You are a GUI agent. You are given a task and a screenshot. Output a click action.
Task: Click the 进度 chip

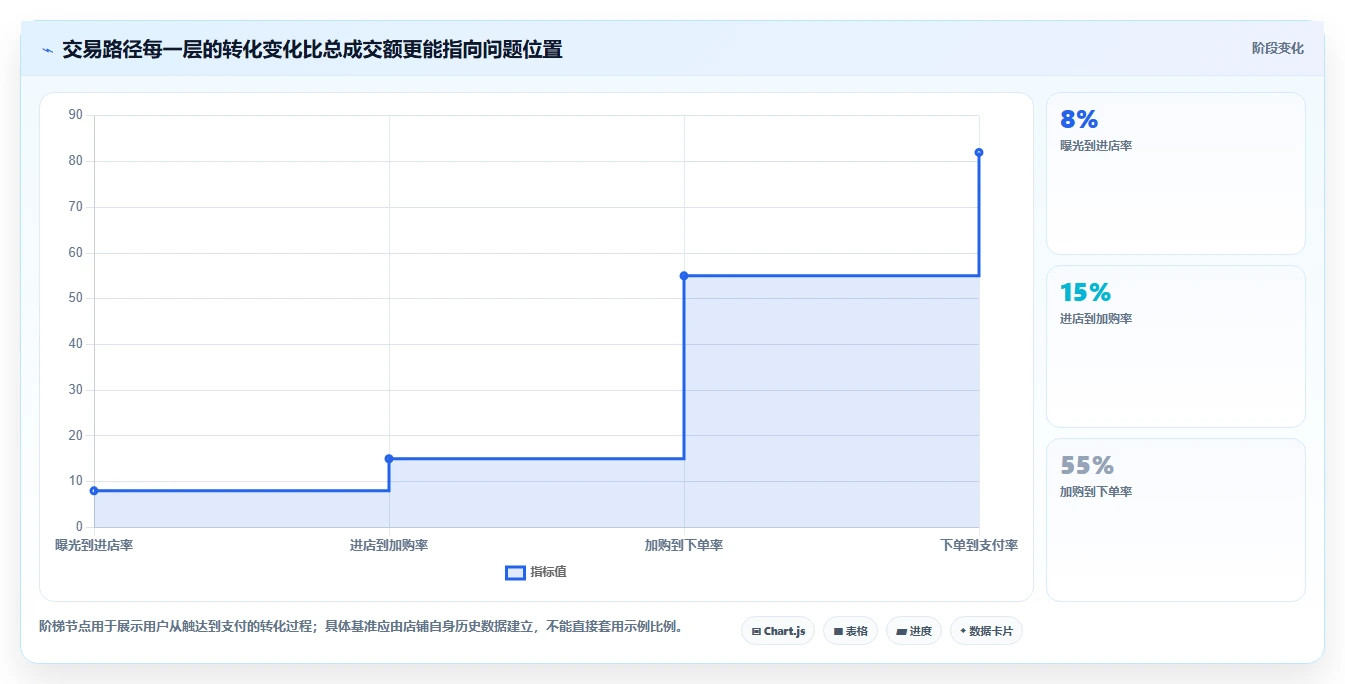914,631
